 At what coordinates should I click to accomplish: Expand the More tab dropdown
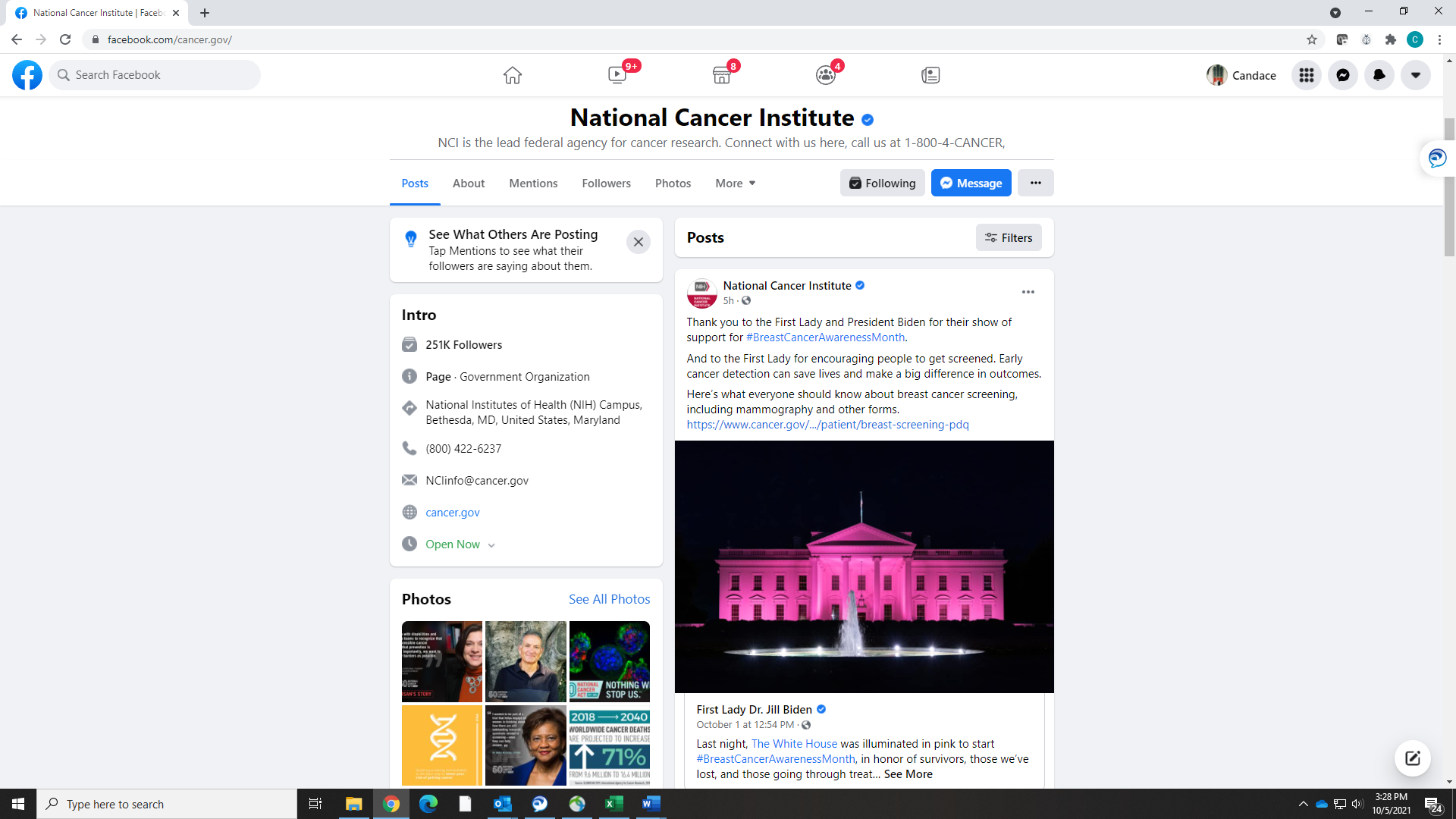pos(735,183)
